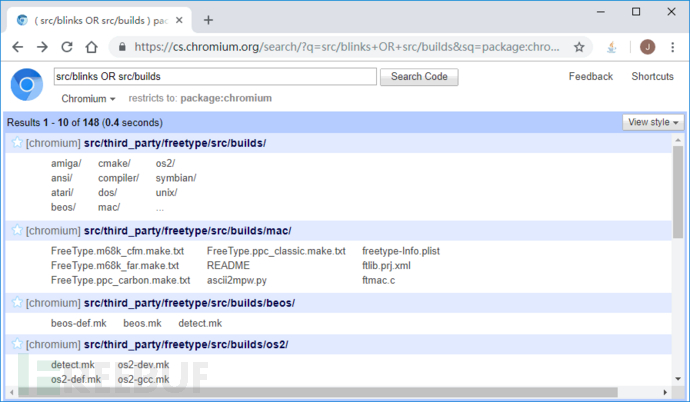Open the symbian/ folder
690x402 pixels.
pos(176,178)
